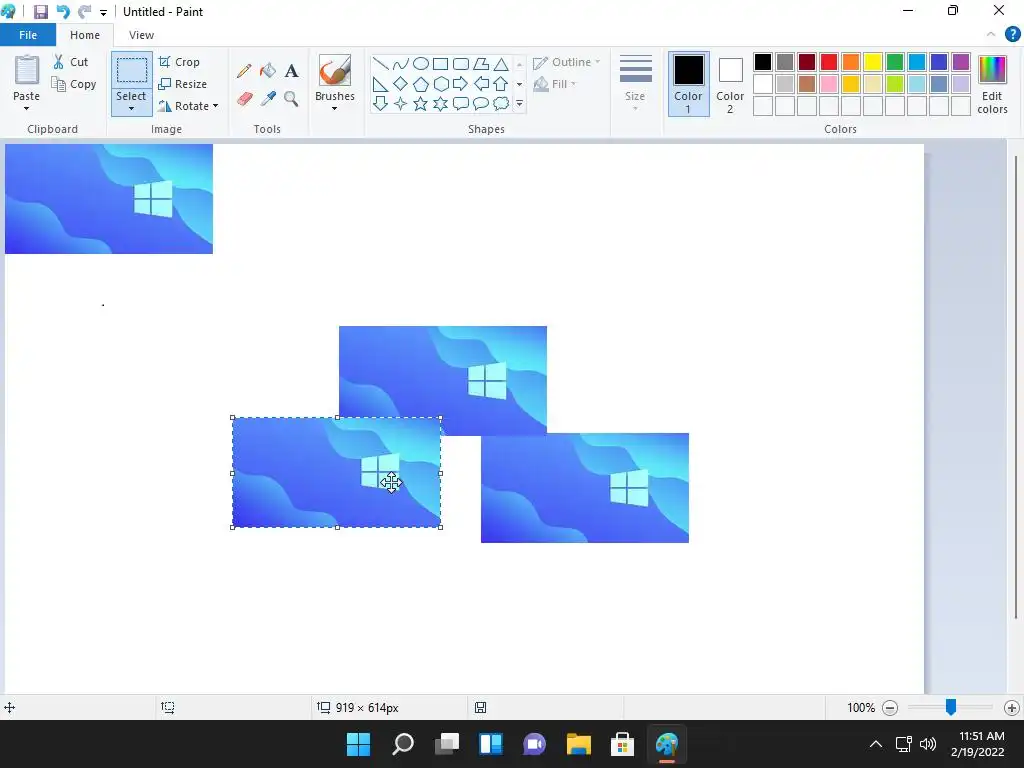Choose the Five-point star shape

point(421,104)
